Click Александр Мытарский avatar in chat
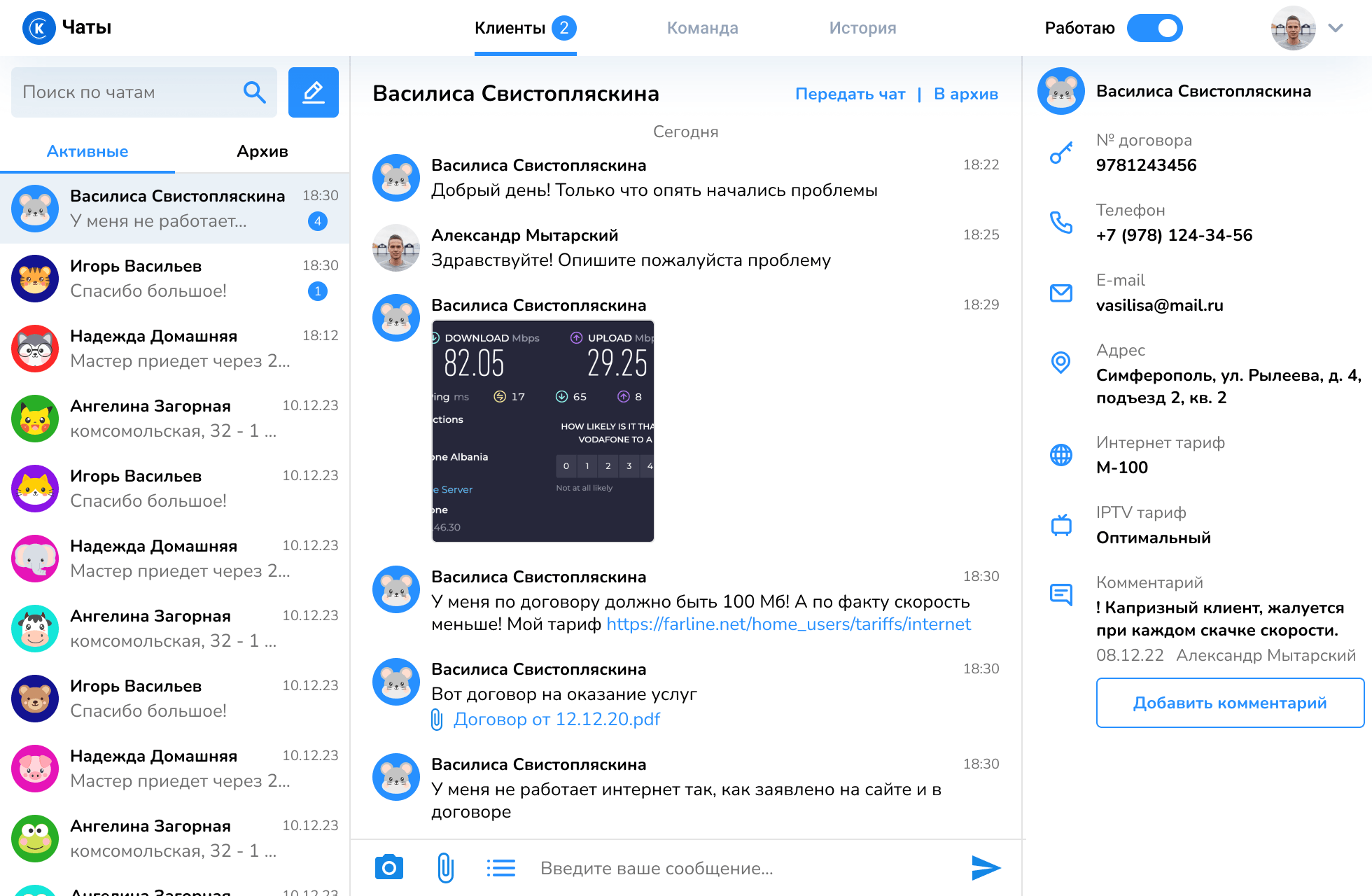The image size is (1372, 896). (x=396, y=248)
